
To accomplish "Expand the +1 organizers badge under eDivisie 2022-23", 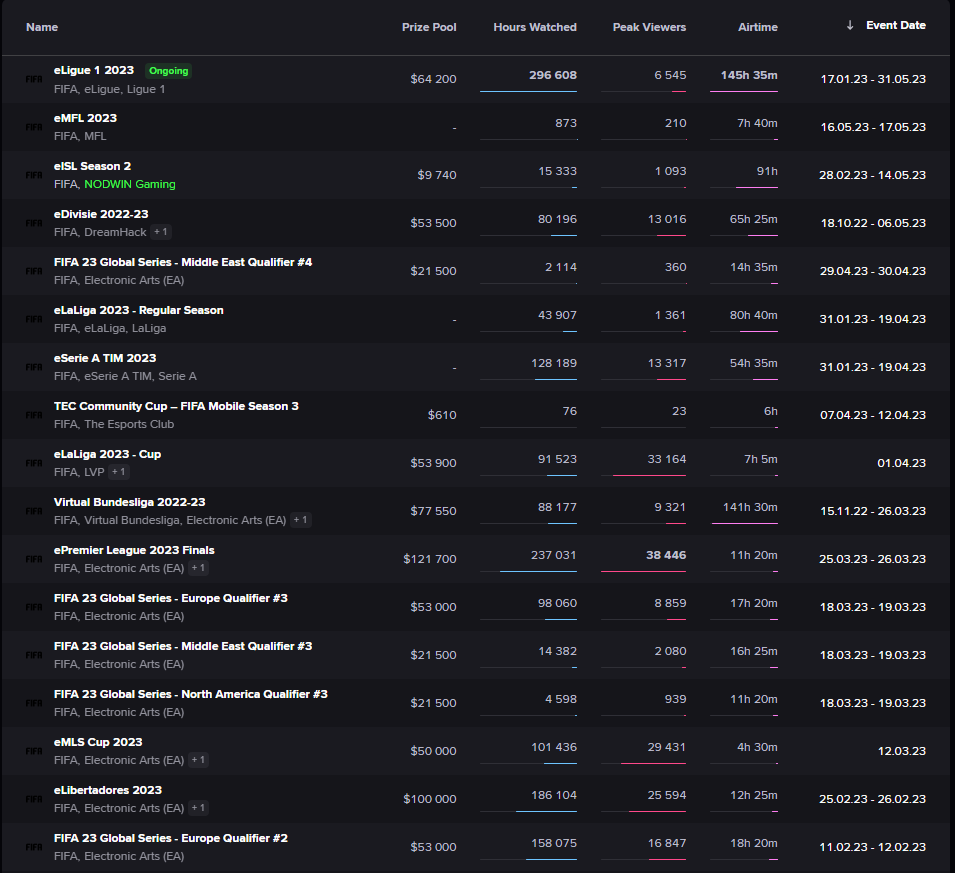I will (x=161, y=232).
